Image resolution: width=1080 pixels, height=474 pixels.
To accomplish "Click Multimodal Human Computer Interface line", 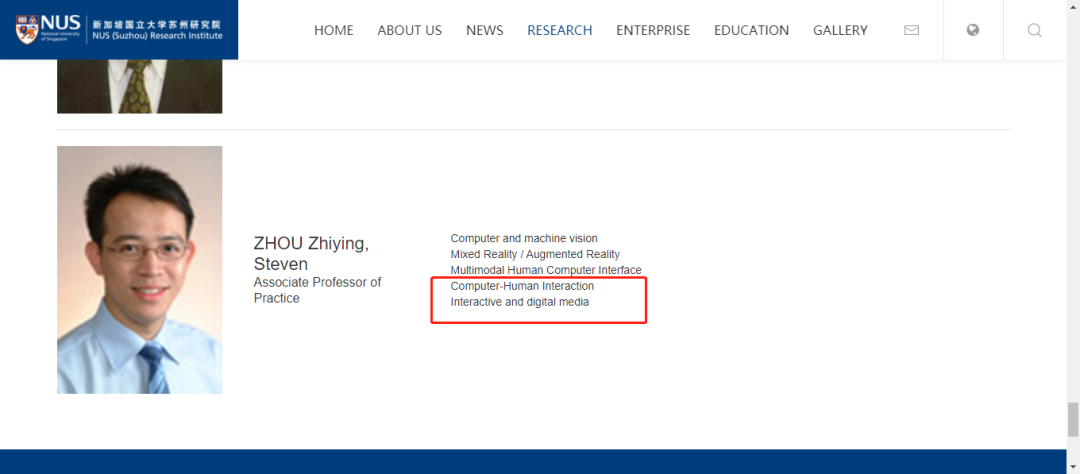I will 546,270.
